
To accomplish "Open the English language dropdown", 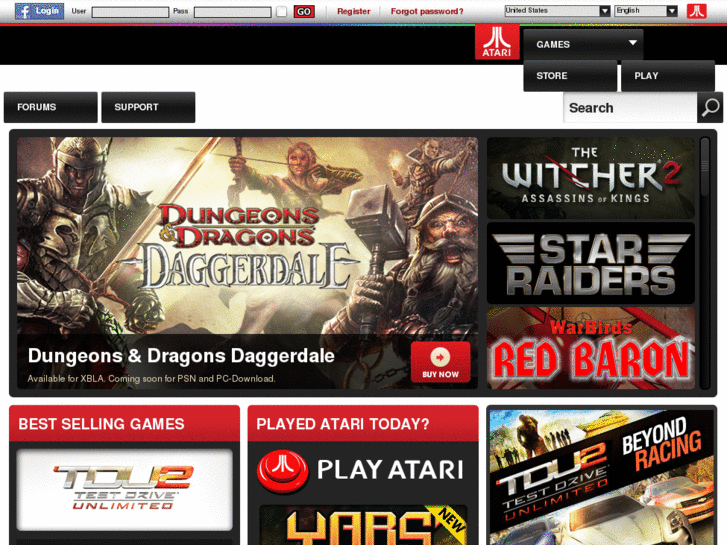I will pyautogui.click(x=646, y=11).
